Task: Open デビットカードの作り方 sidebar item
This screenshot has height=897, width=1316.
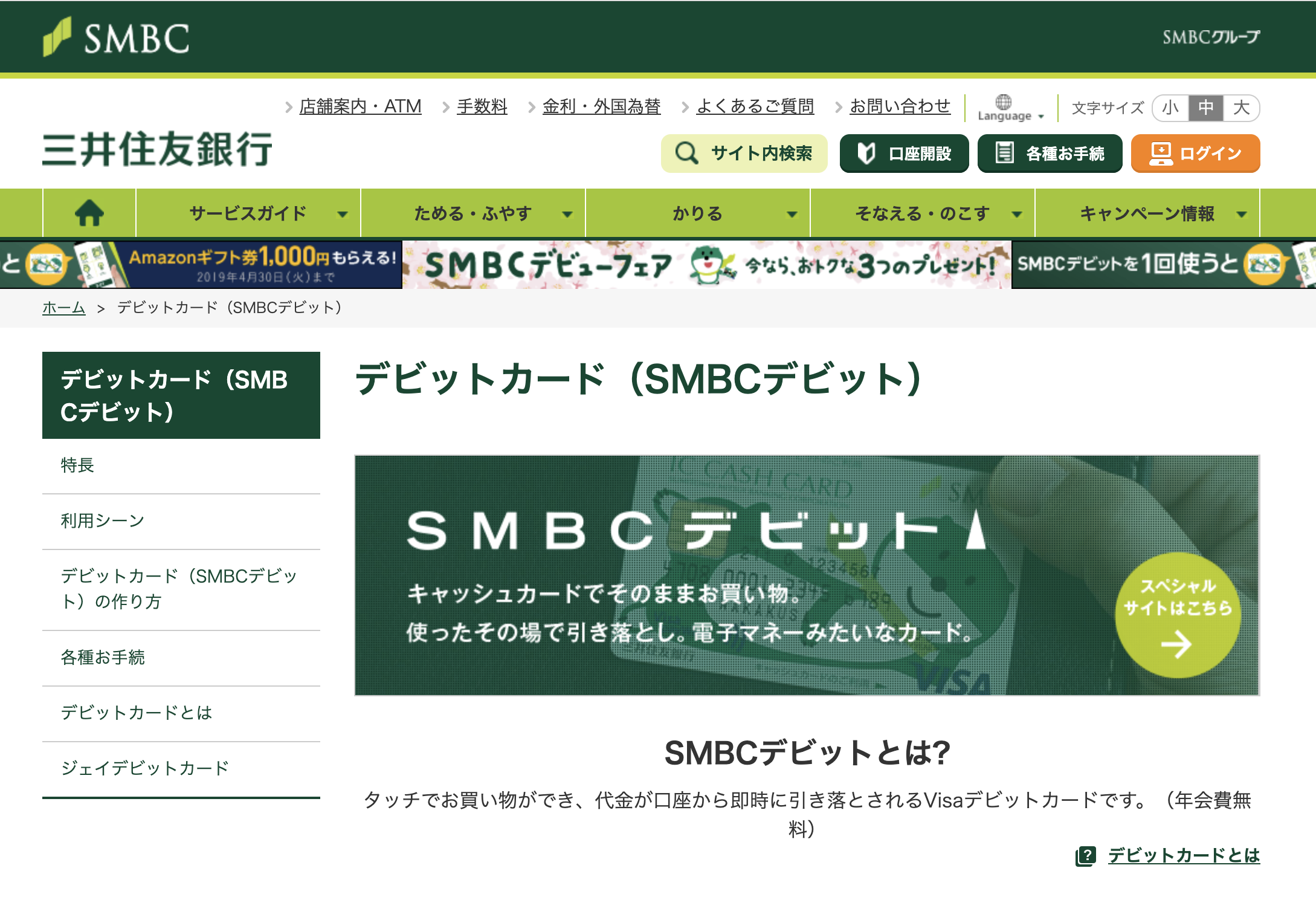Action: (181, 589)
